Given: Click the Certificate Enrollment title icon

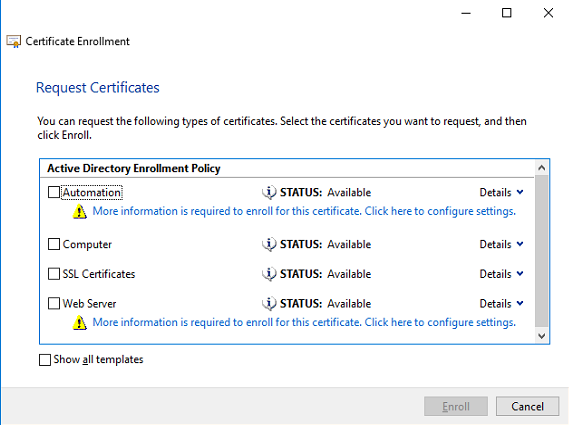Looking at the screenshot, I should pos(14,41).
